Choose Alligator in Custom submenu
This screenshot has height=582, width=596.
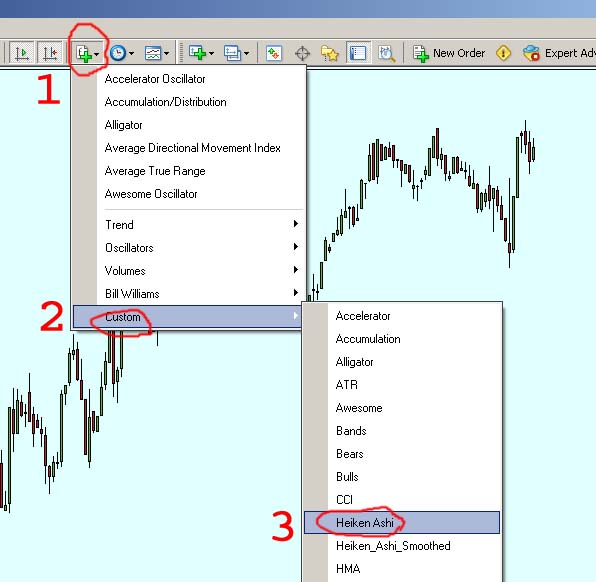(x=402, y=362)
